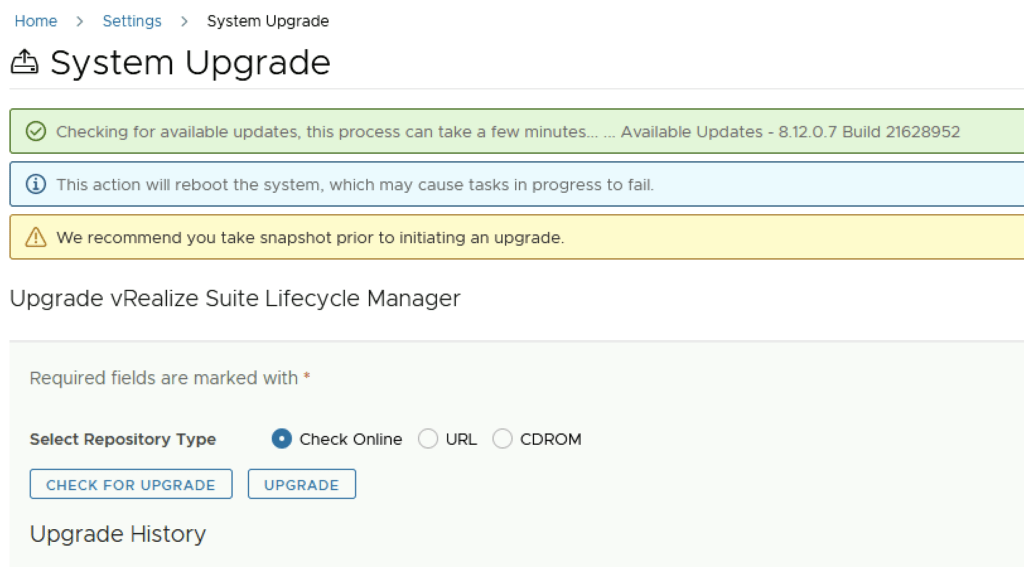
Task: Click Upgrade History heading
Action: pos(118,534)
